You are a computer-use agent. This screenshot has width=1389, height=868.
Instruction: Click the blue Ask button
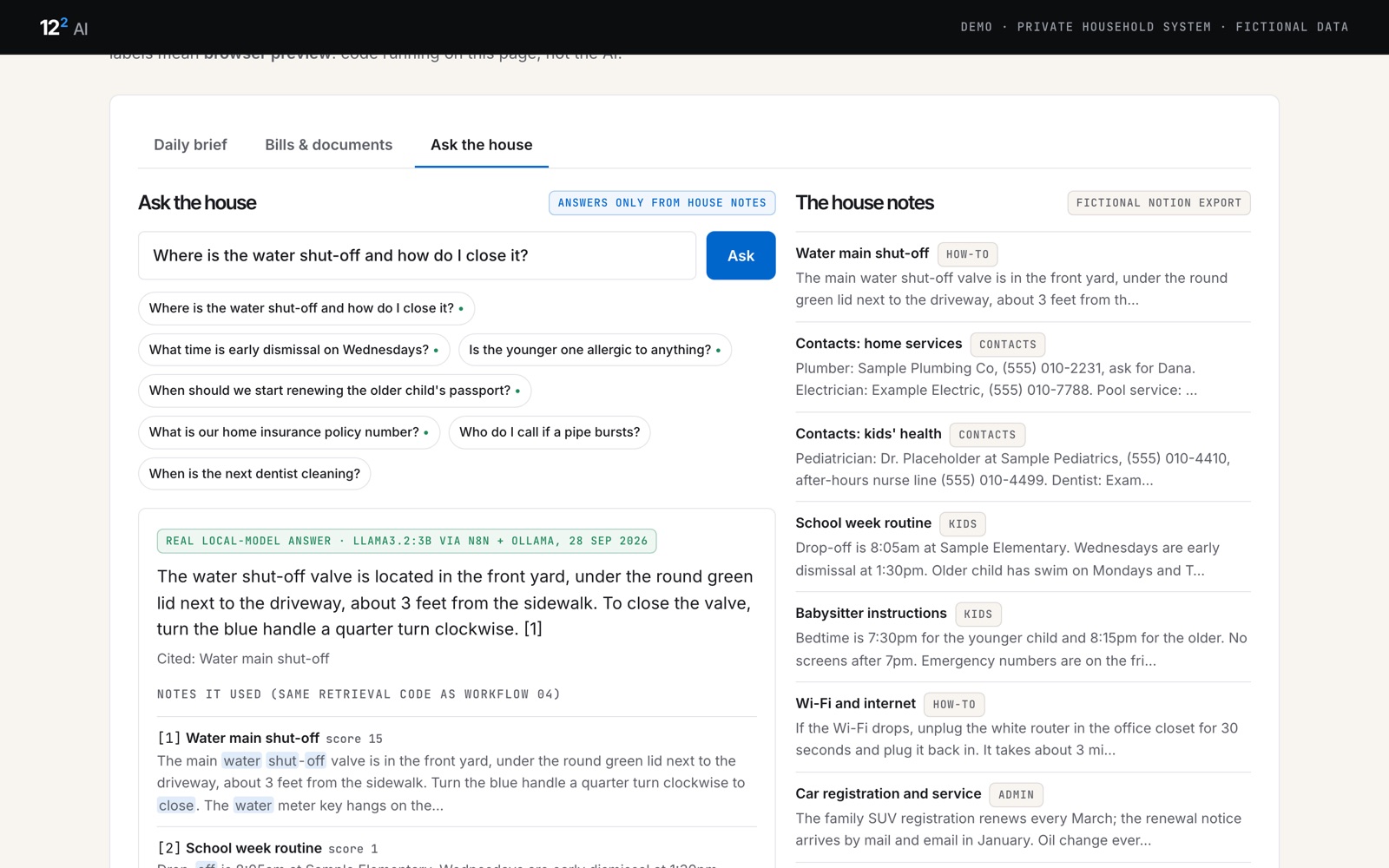pyautogui.click(x=741, y=255)
